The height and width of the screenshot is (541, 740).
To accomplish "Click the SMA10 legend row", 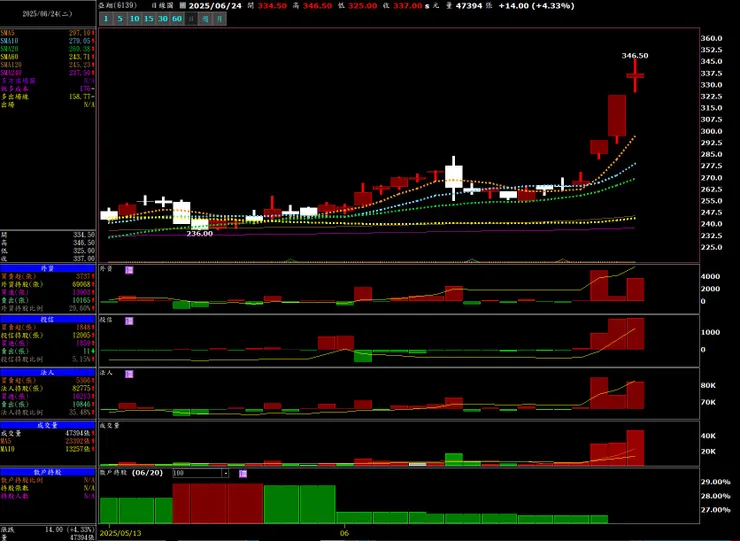I will [x=48, y=41].
